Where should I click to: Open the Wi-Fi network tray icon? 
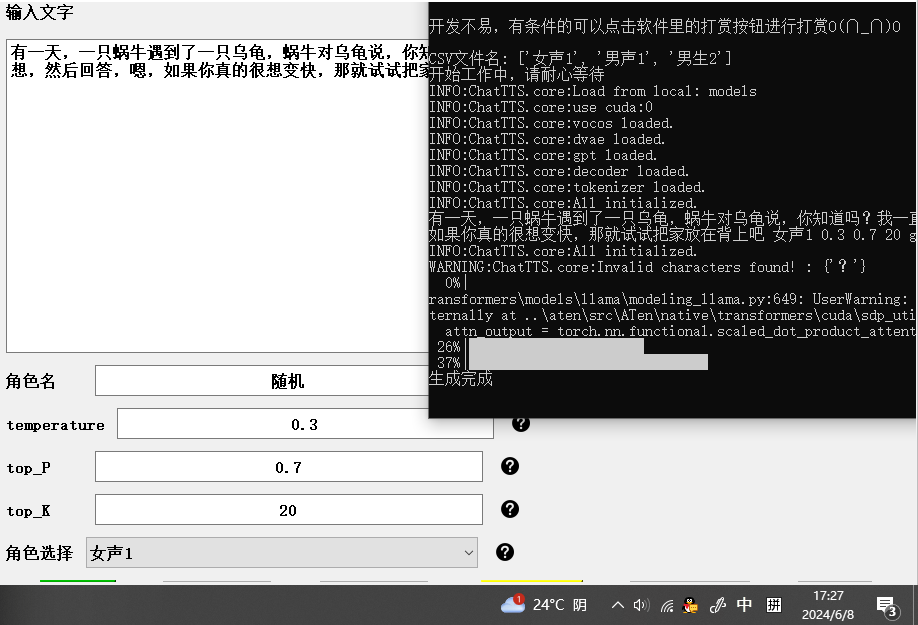pos(667,605)
